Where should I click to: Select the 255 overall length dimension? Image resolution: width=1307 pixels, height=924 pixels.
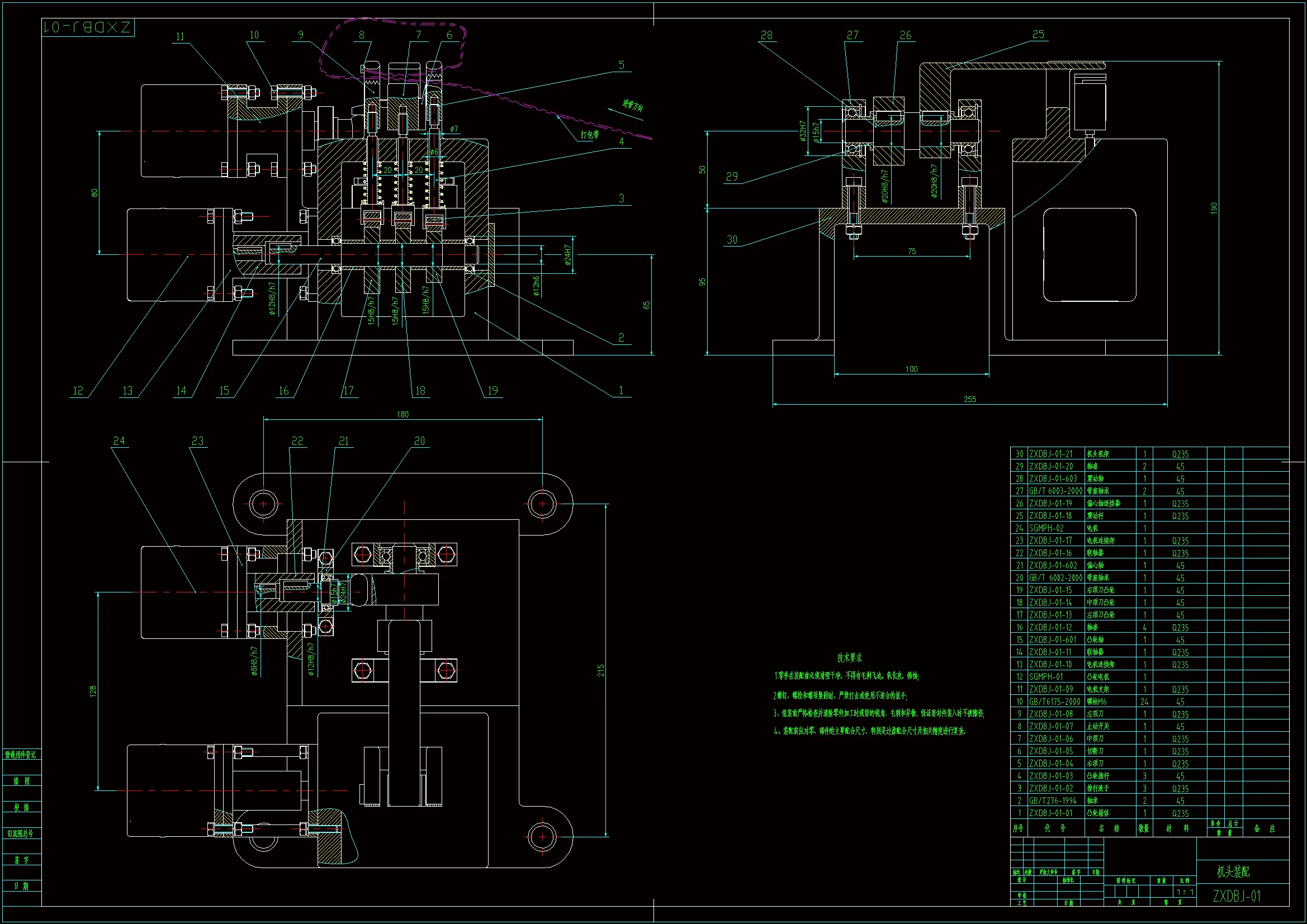pos(969,399)
